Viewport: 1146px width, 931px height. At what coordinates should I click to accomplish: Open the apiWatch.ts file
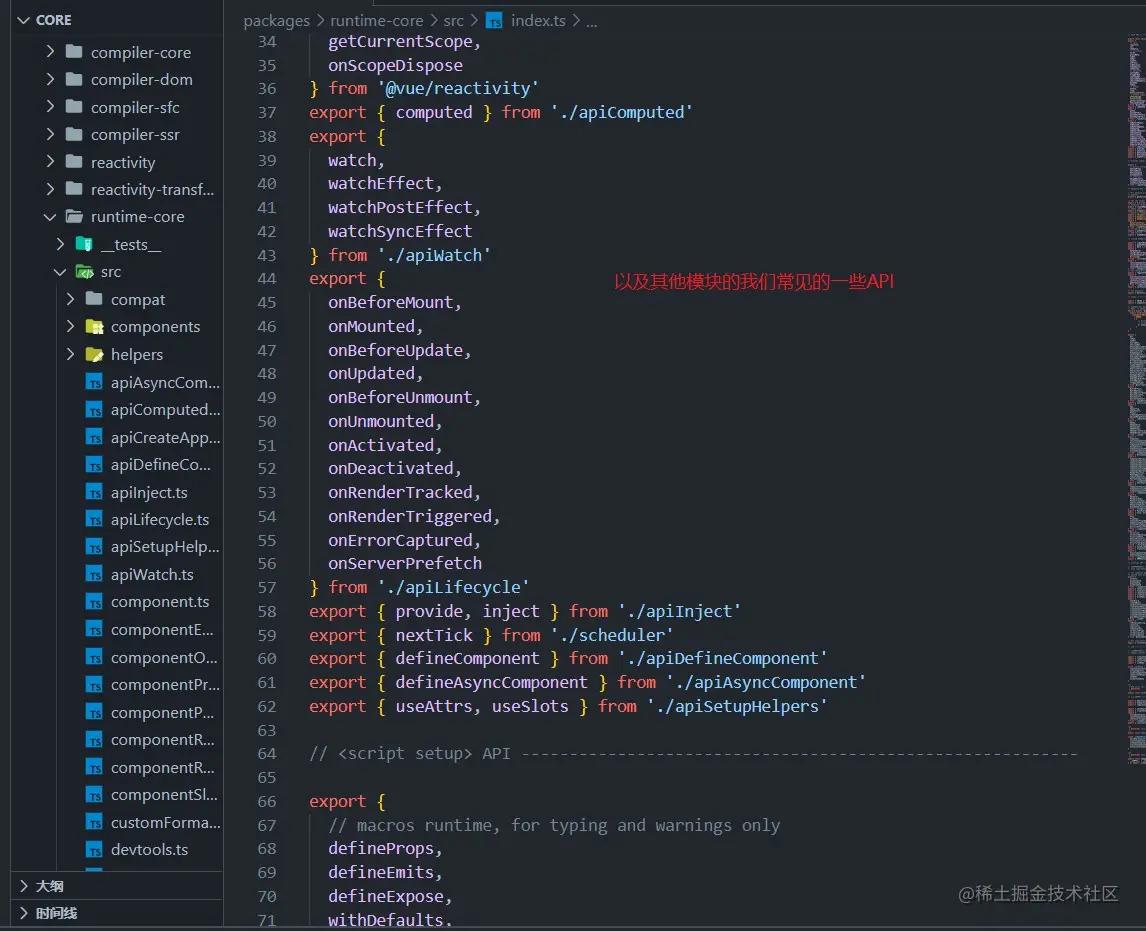152,574
